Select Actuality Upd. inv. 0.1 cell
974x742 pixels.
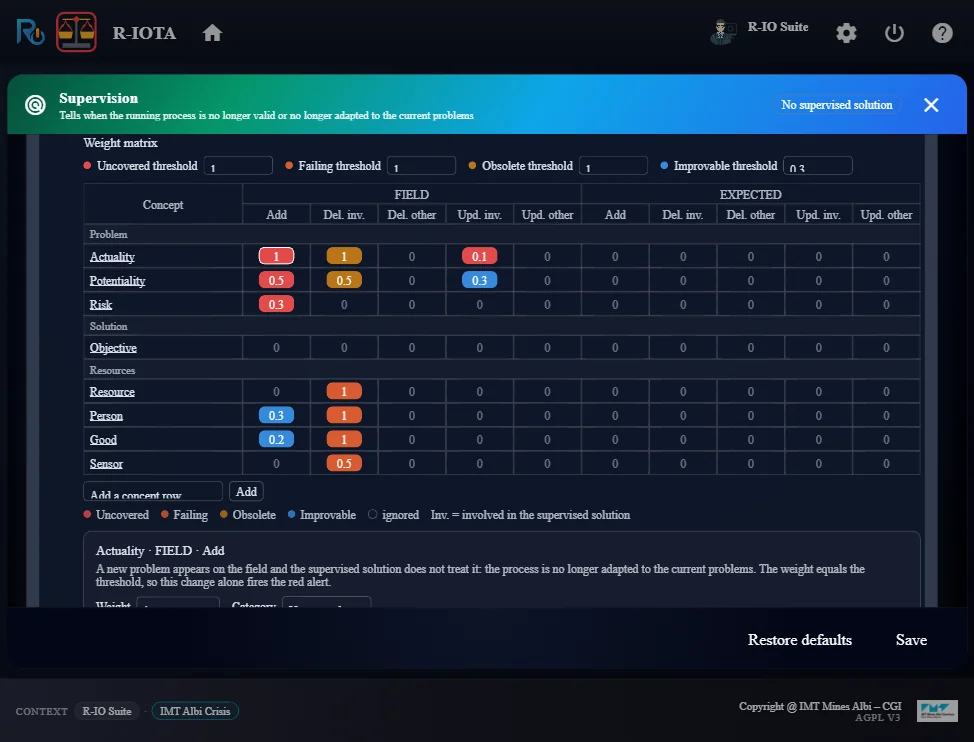(x=480, y=256)
